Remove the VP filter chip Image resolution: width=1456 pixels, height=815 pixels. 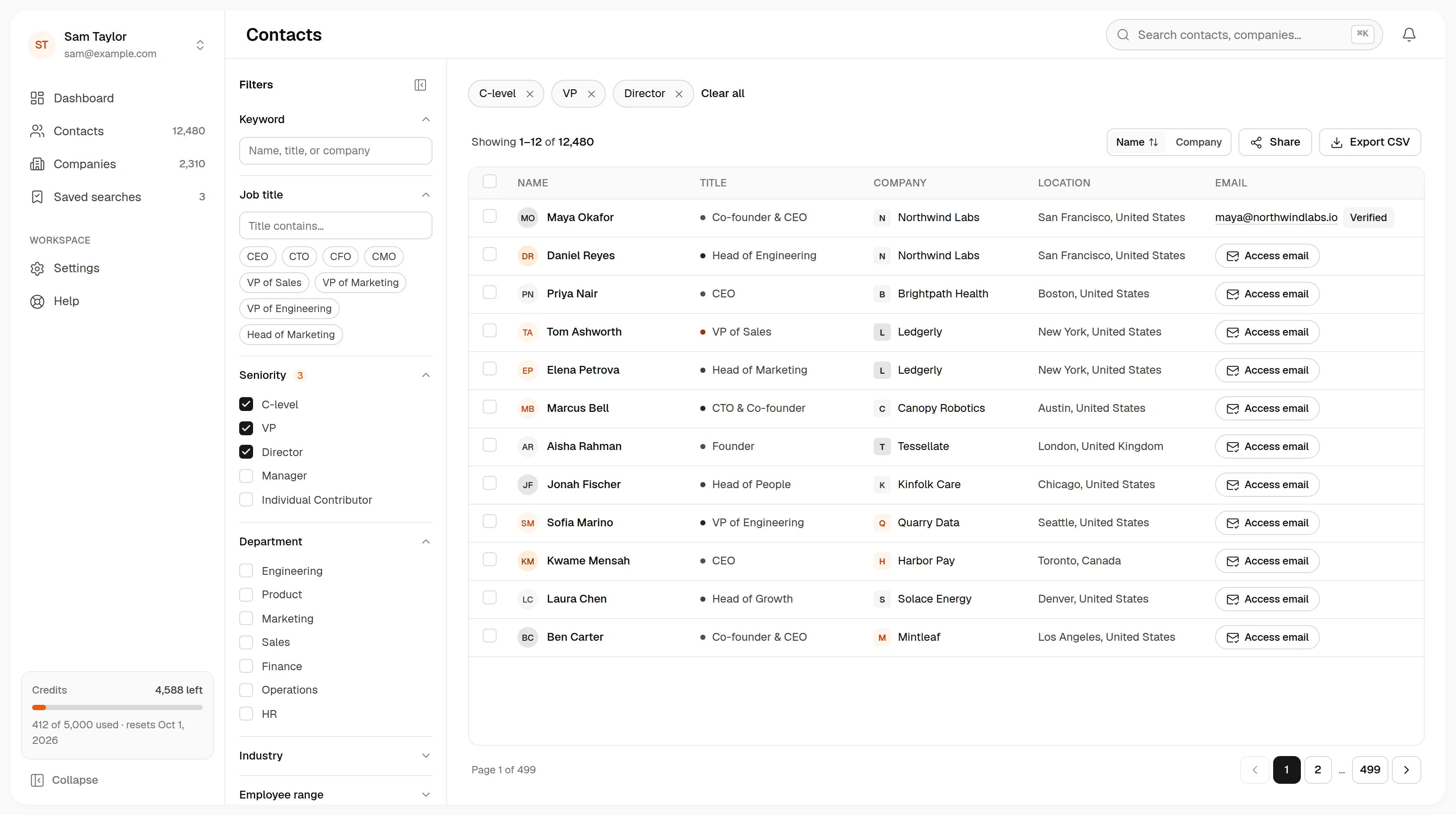tap(591, 94)
